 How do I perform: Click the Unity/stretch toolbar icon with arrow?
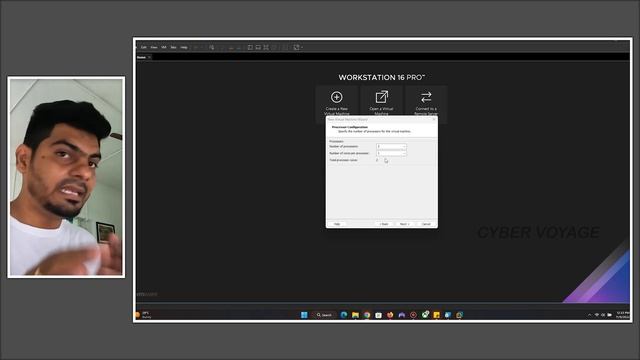(x=297, y=47)
